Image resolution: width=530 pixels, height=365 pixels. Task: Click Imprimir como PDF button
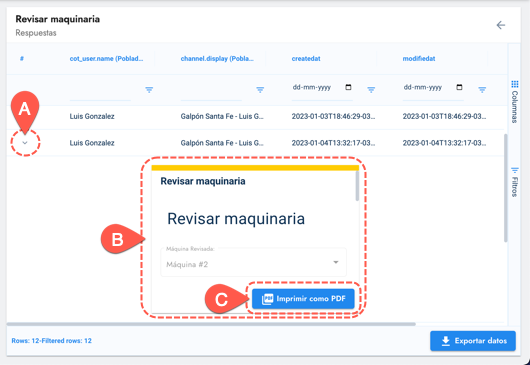[x=303, y=299]
